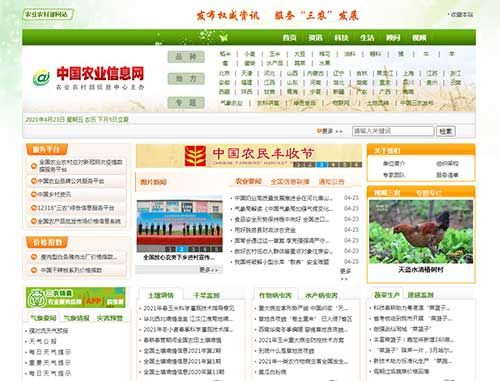Image resolution: width=500 pixels, height=381 pixels.
Task: Open the 上海 region link
Action: click(408, 73)
